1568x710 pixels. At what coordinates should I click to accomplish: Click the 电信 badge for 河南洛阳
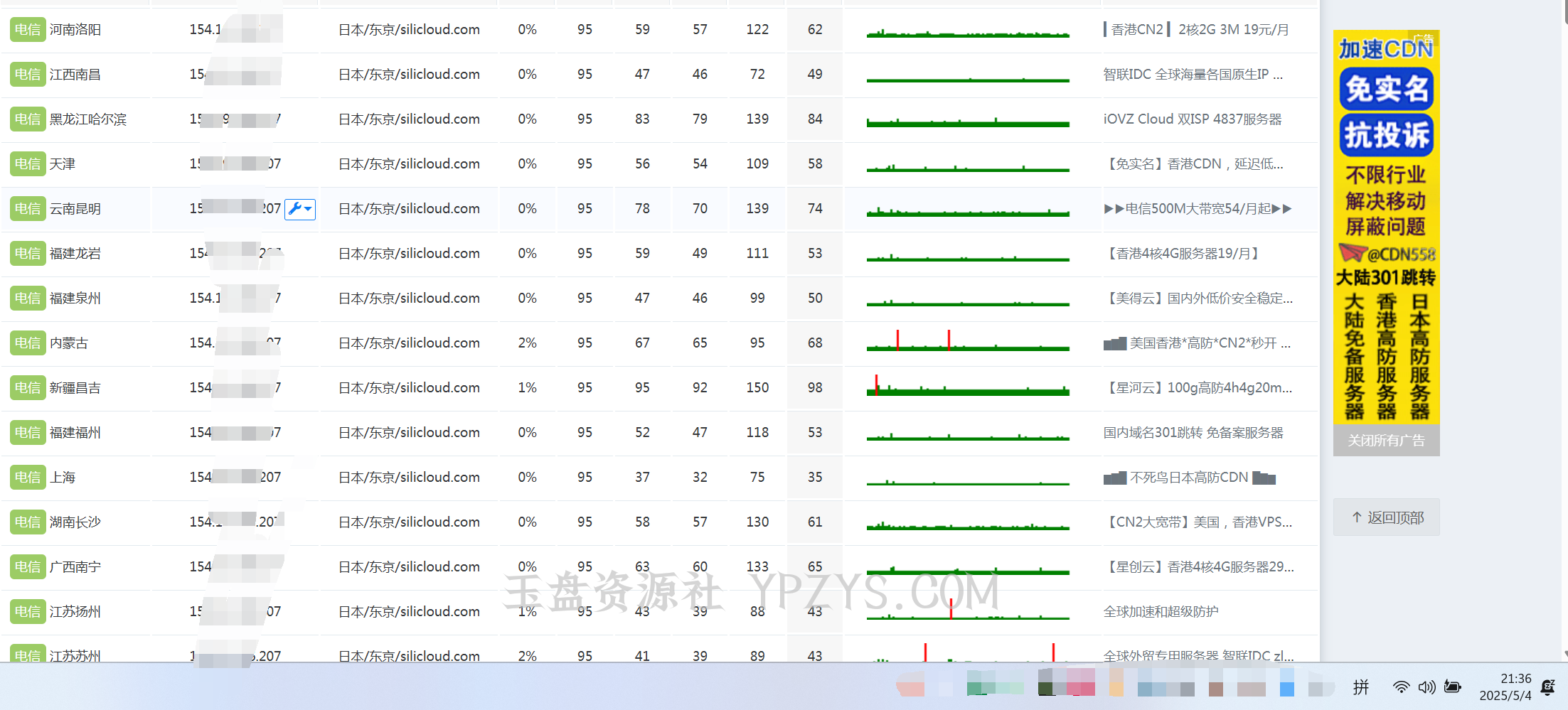pyautogui.click(x=28, y=30)
